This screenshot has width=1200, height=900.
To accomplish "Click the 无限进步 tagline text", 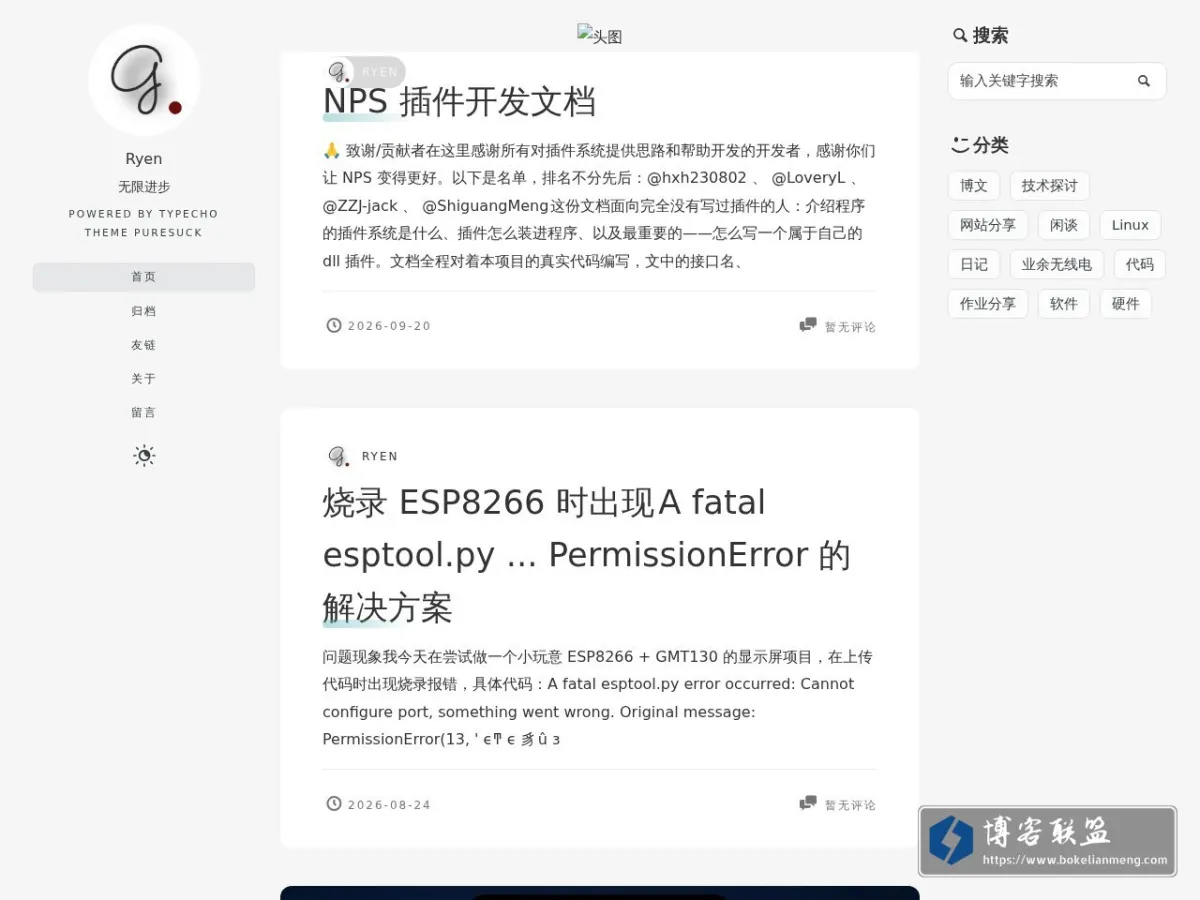I will [x=144, y=187].
